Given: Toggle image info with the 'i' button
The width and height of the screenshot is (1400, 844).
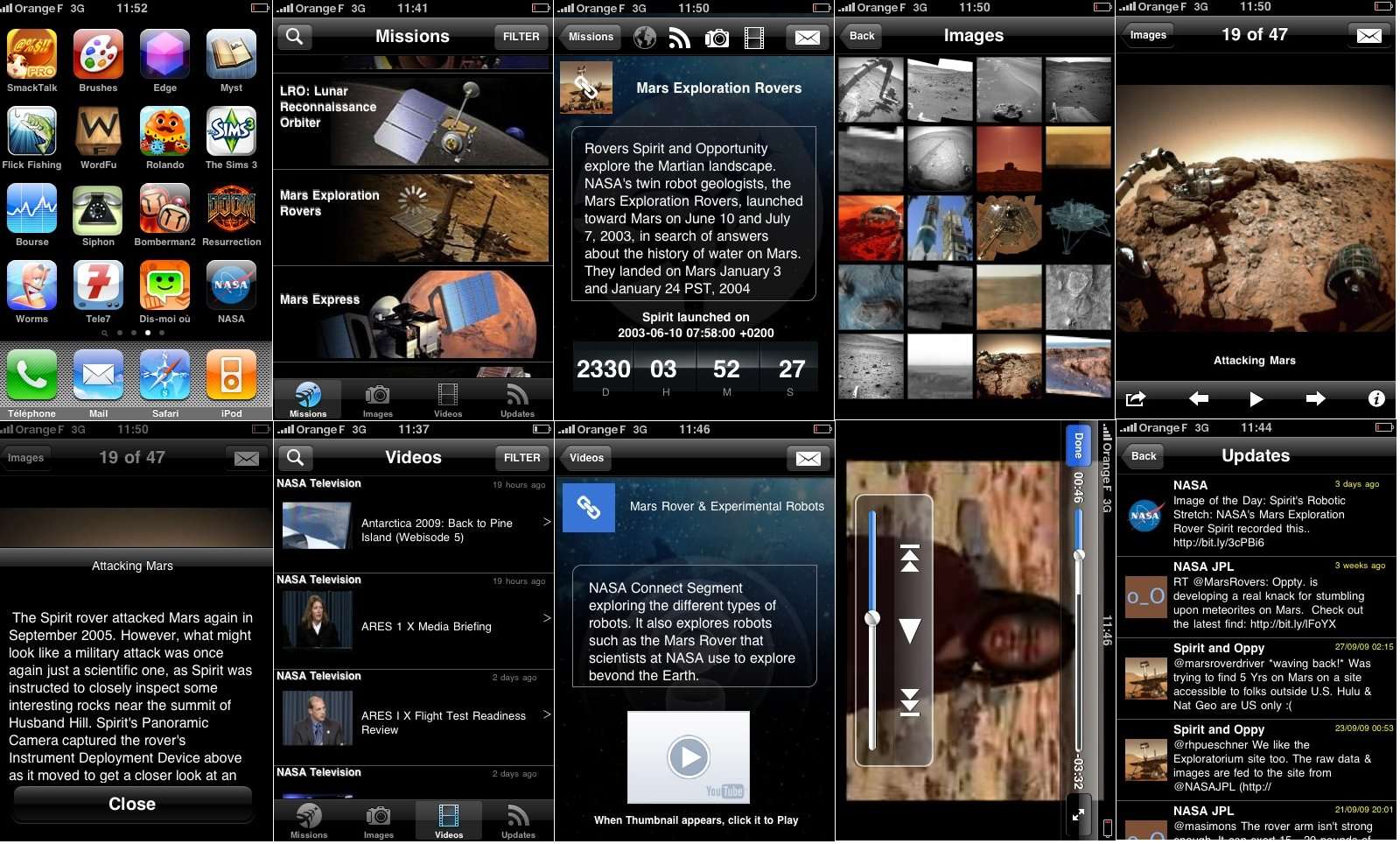Looking at the screenshot, I should coord(1375,399).
